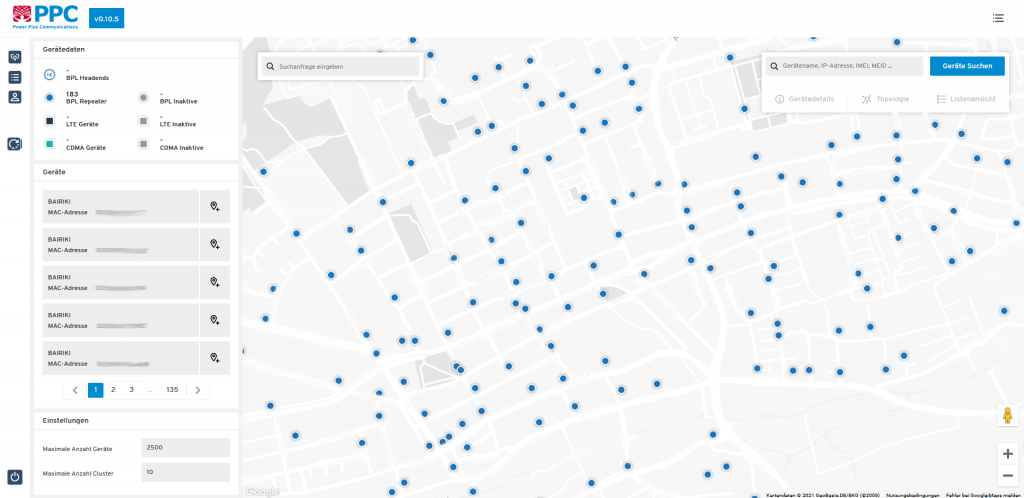Open Street View with the Pegman icon
This screenshot has height=498, width=1024.
point(1008,416)
